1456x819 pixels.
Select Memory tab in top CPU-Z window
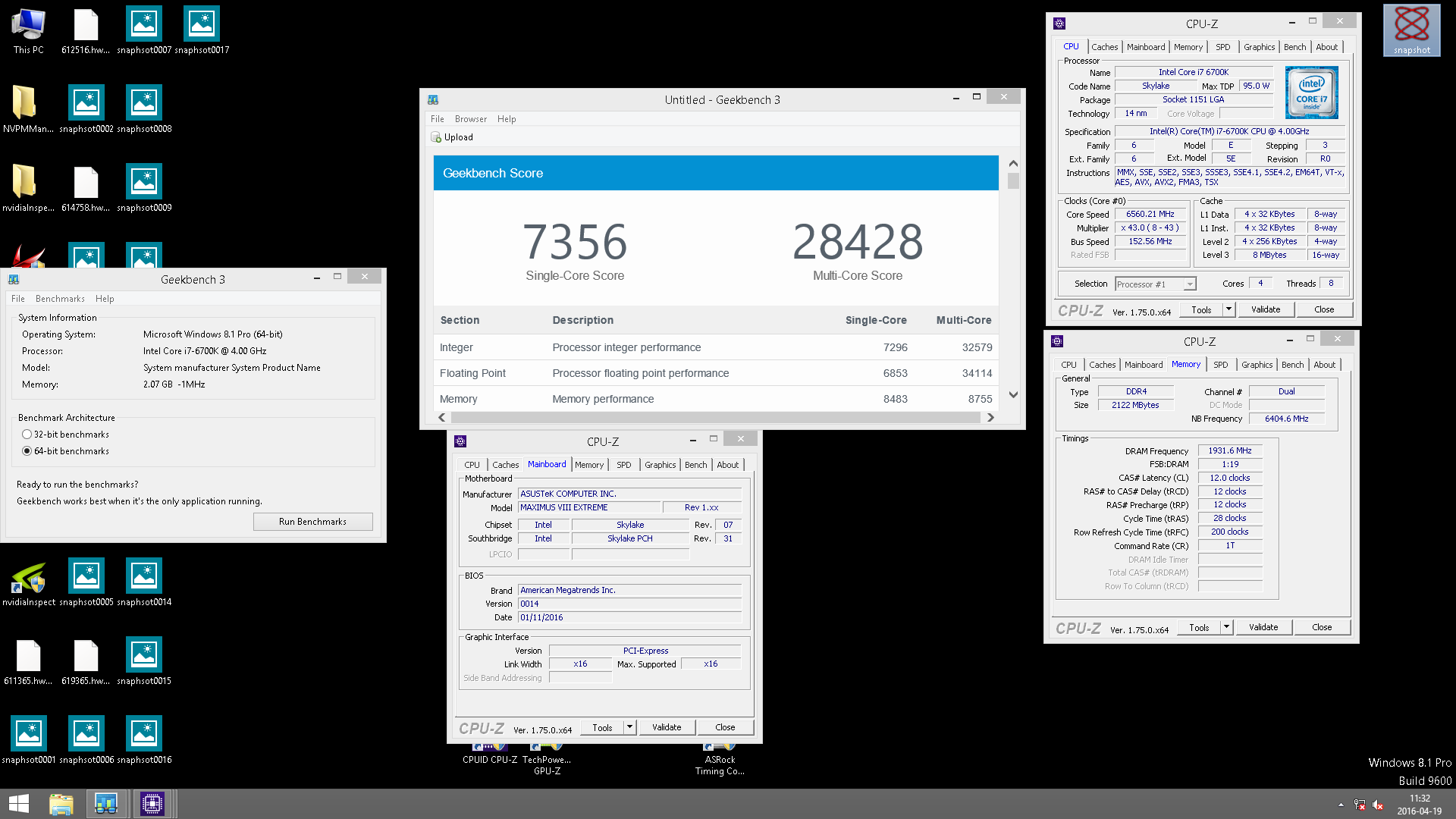click(1188, 47)
